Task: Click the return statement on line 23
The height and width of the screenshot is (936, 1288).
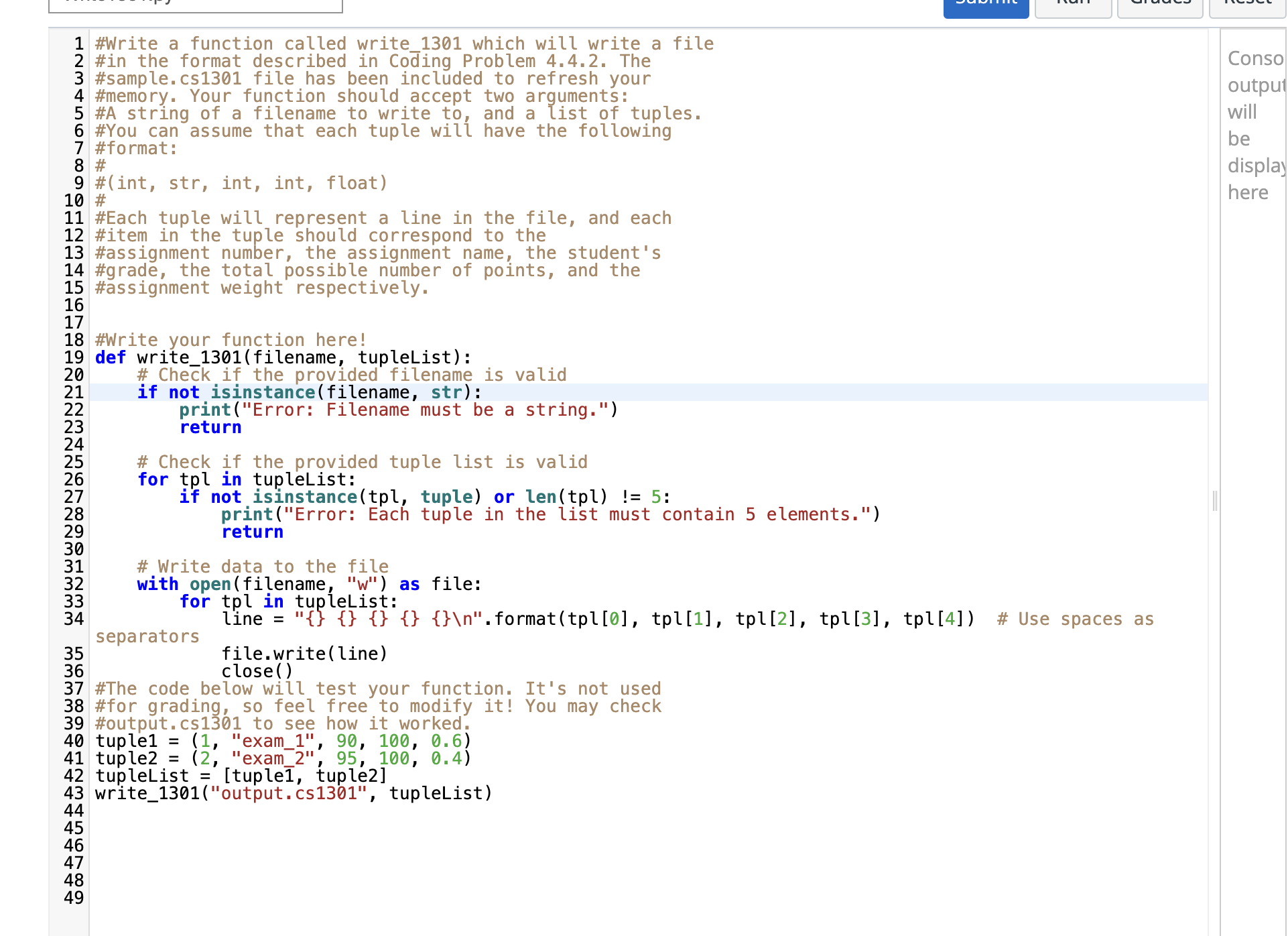Action: pos(210,427)
